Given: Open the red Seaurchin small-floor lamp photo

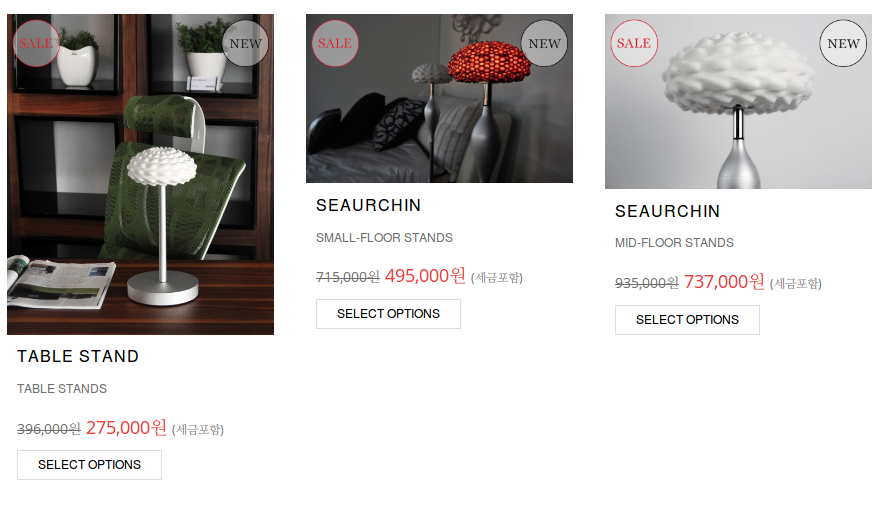Looking at the screenshot, I should (439, 98).
